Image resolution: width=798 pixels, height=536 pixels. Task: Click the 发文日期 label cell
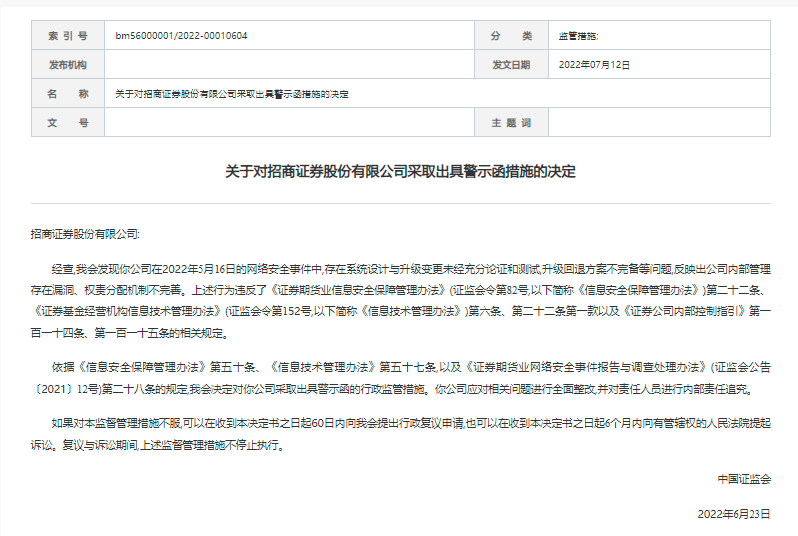coord(511,65)
